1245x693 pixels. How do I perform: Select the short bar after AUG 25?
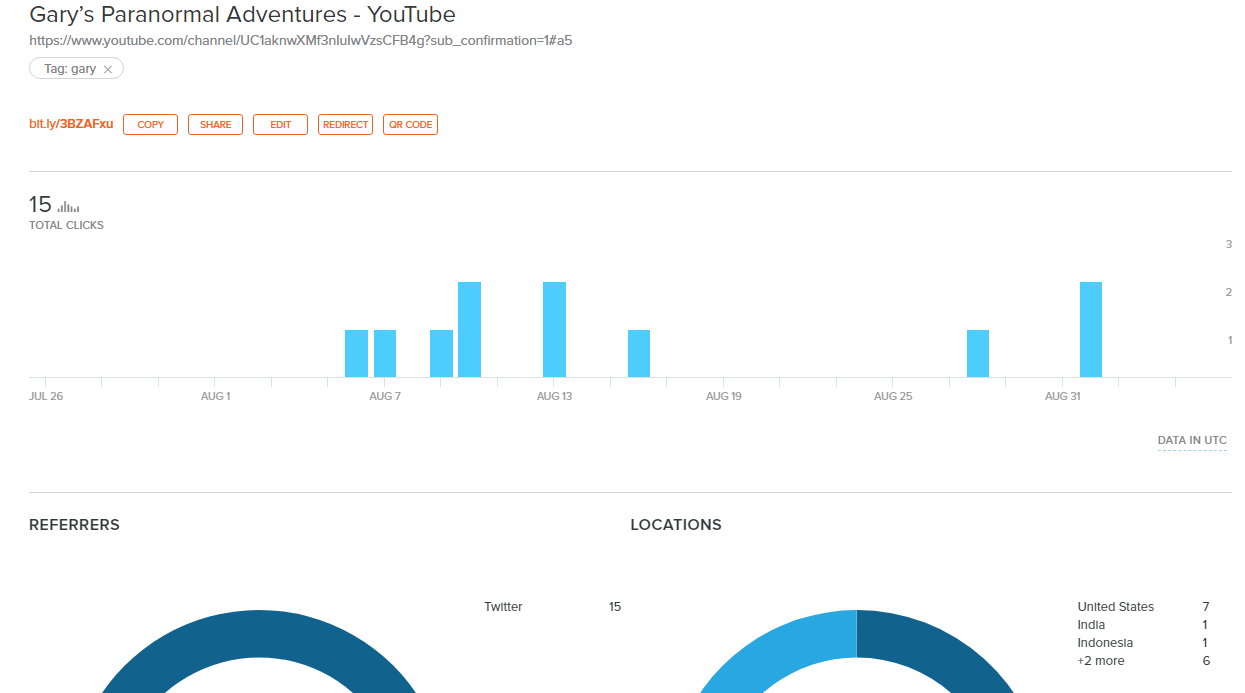point(978,353)
